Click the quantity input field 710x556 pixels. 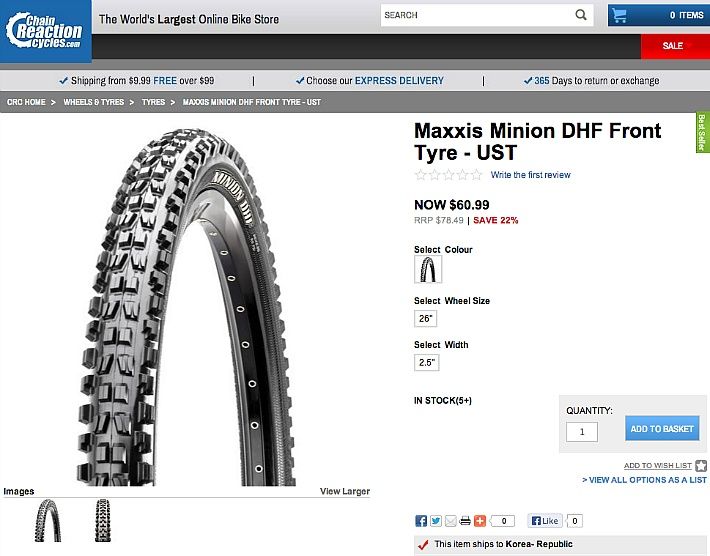pyautogui.click(x=582, y=432)
